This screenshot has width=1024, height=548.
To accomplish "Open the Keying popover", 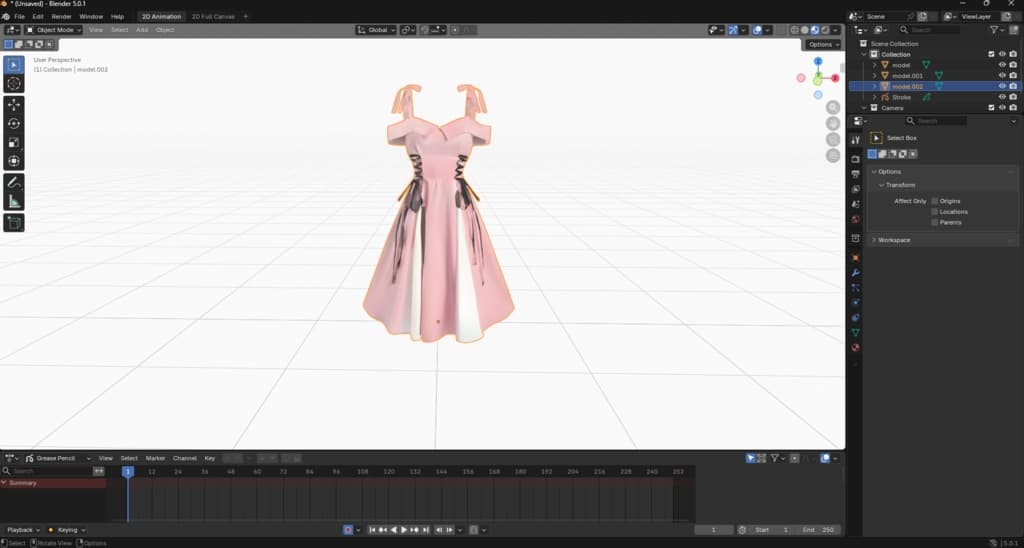I will pyautogui.click(x=67, y=530).
